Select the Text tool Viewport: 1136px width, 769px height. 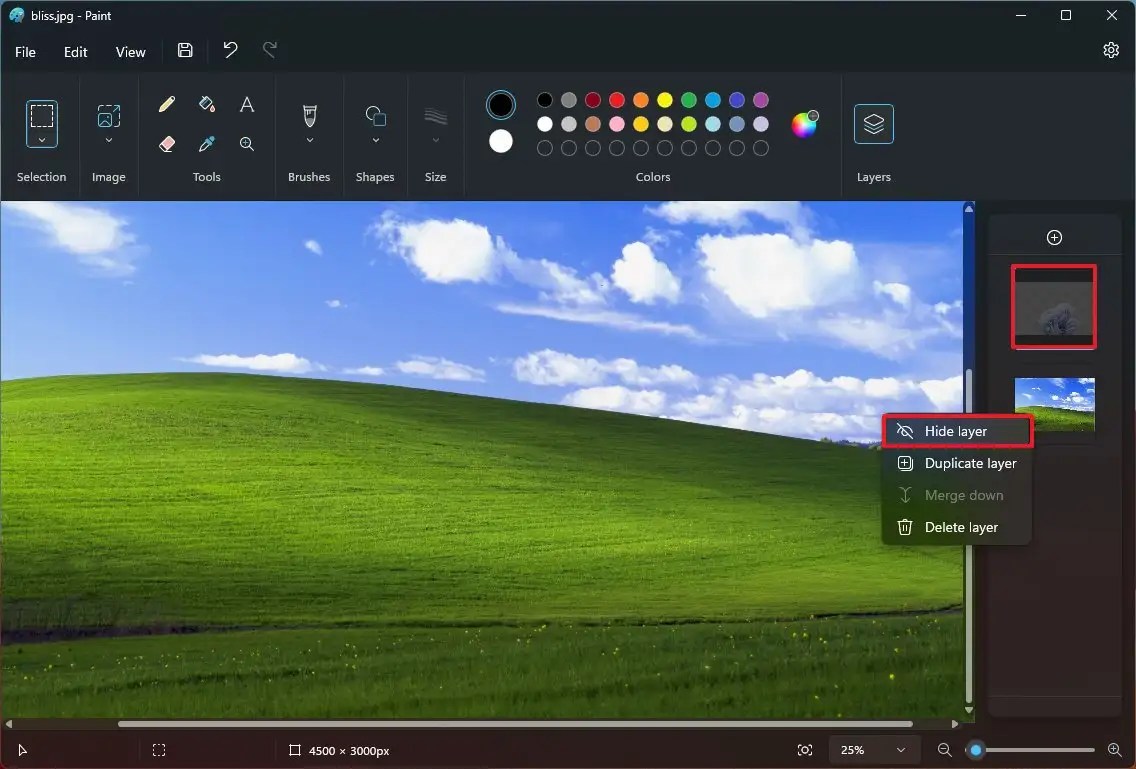pos(246,103)
